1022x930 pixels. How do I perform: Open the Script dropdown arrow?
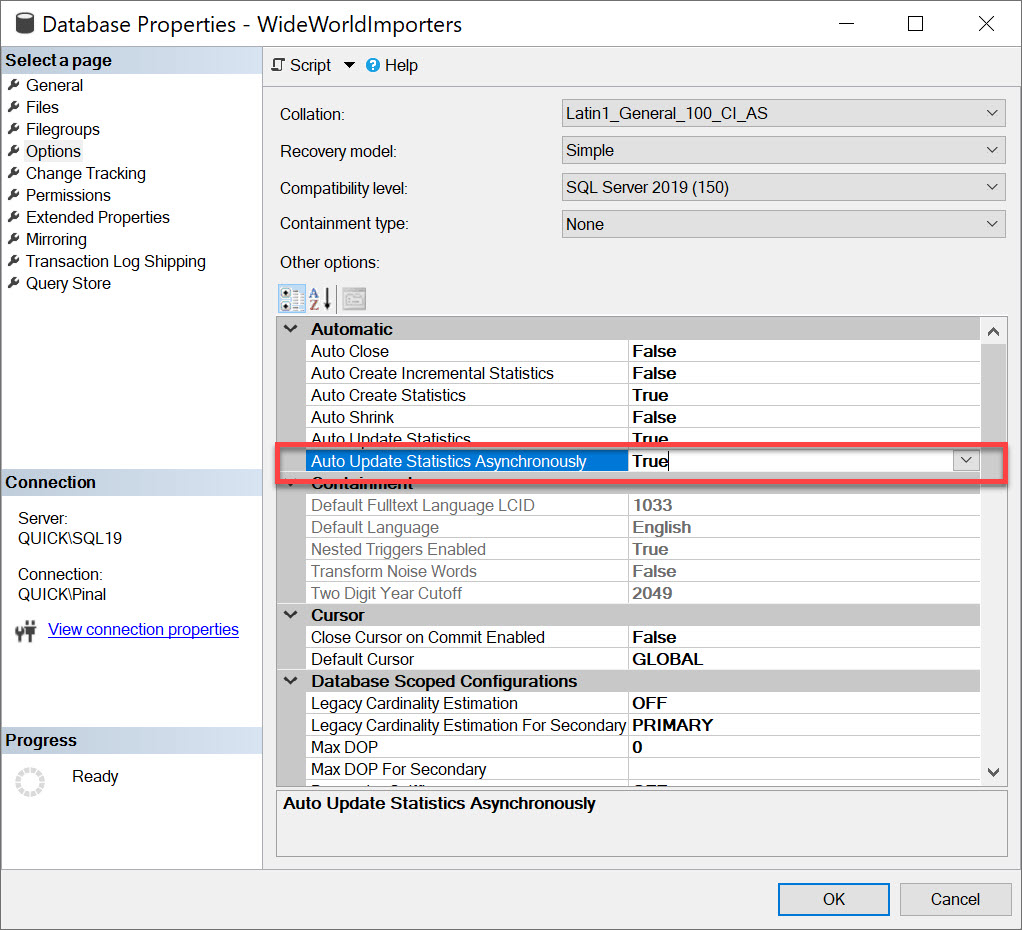pyautogui.click(x=349, y=65)
